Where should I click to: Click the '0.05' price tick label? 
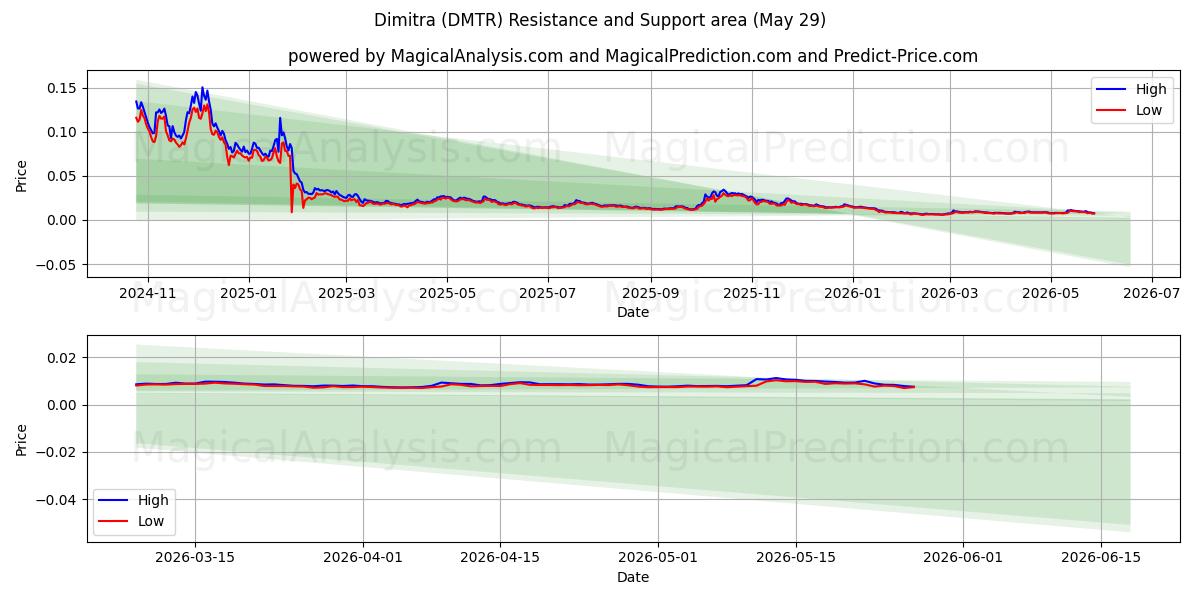64,176
